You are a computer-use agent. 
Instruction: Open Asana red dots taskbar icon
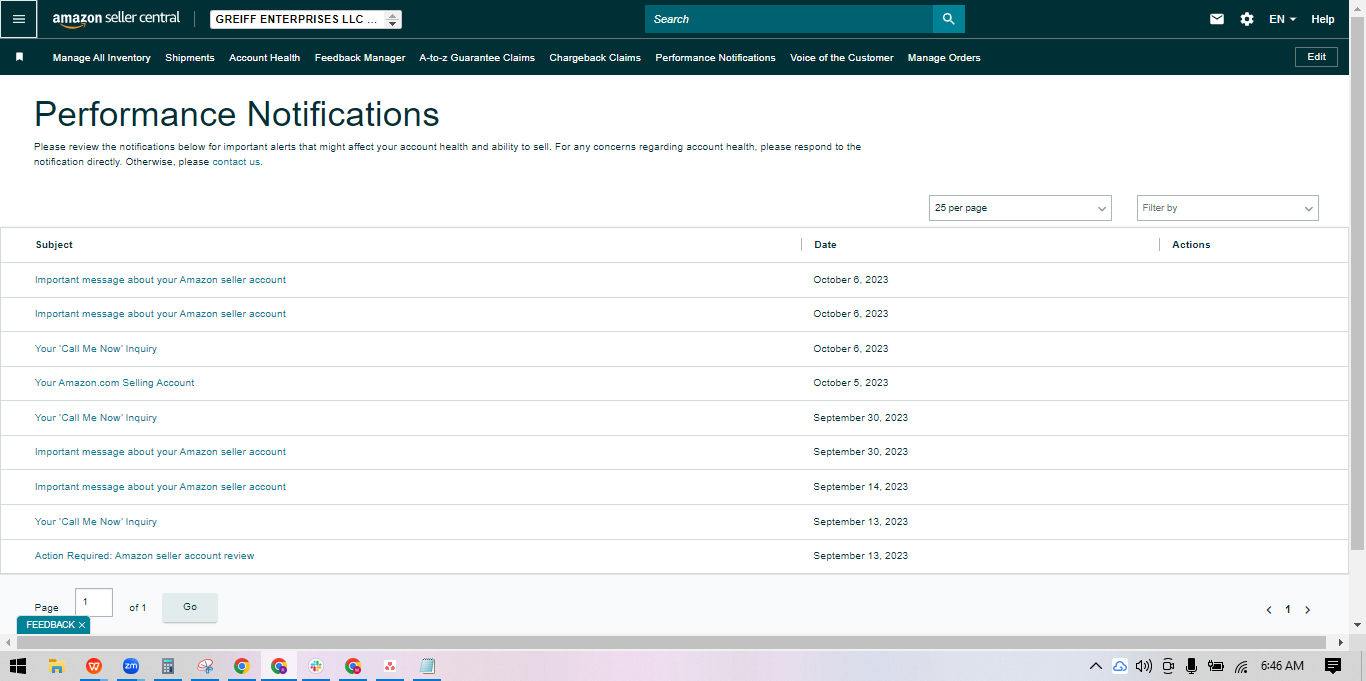[390, 666]
